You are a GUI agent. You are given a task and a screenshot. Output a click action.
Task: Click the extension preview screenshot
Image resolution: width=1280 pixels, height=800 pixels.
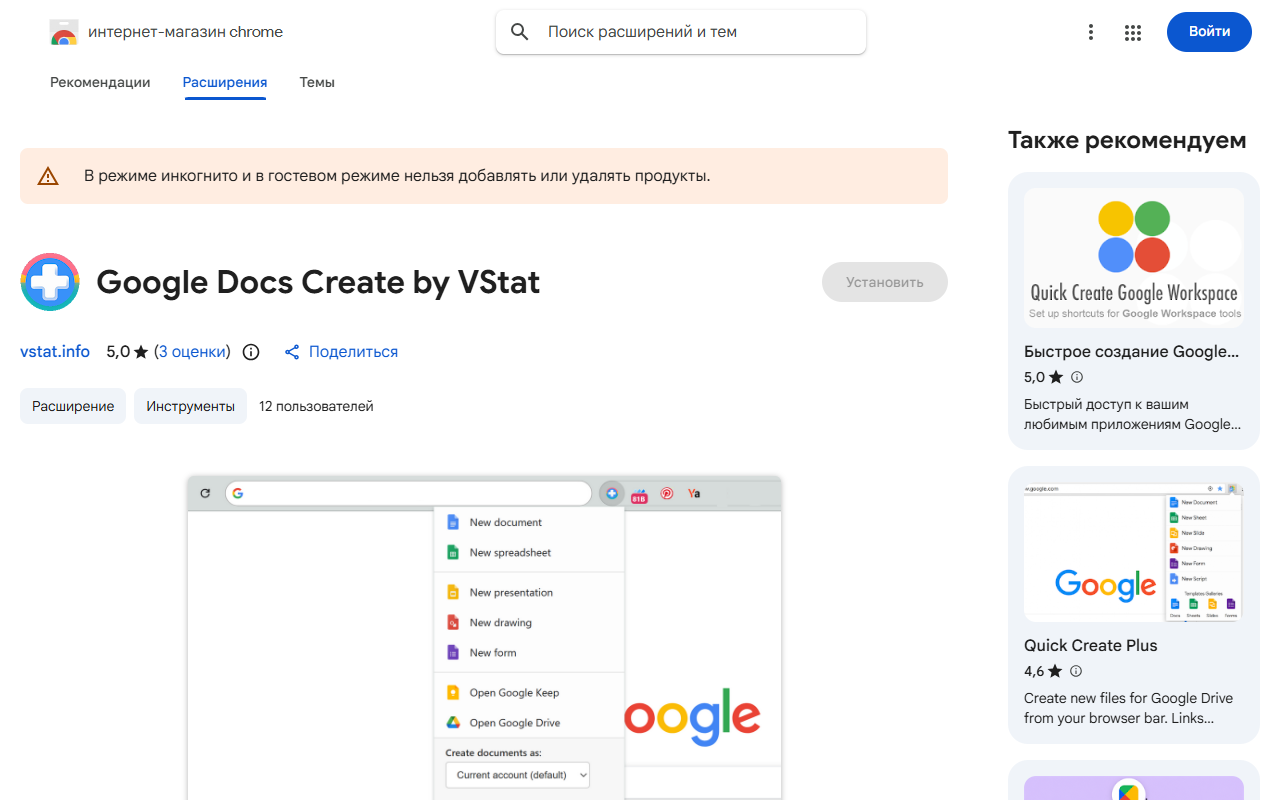[484, 637]
